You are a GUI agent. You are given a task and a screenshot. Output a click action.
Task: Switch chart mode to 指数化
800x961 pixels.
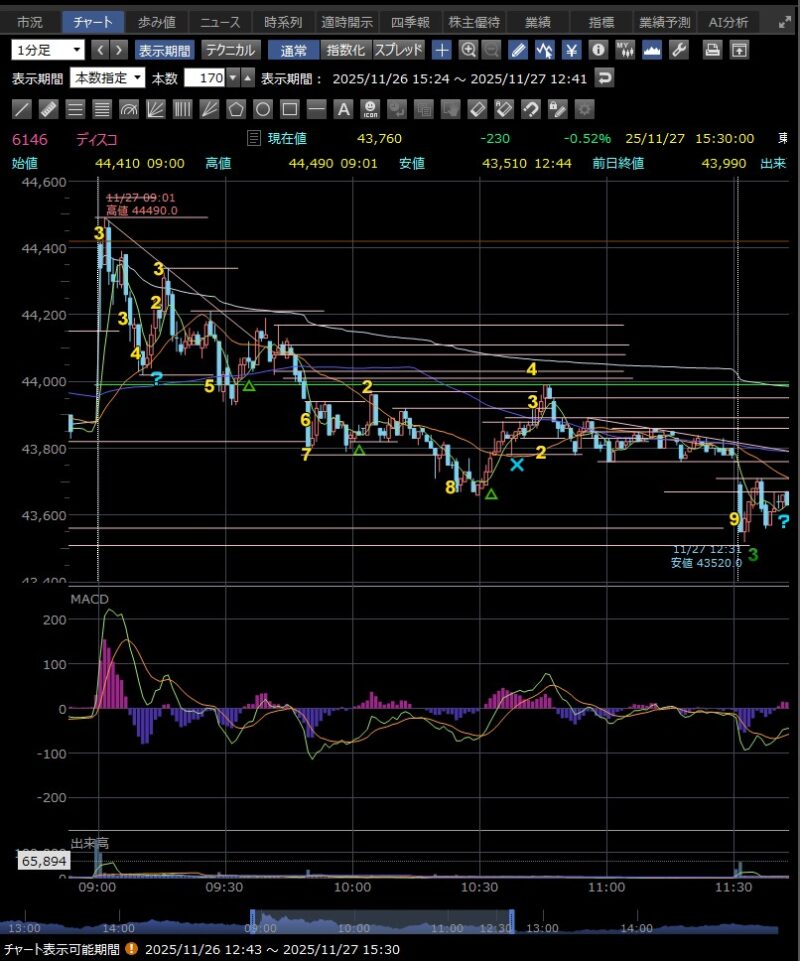[x=347, y=49]
